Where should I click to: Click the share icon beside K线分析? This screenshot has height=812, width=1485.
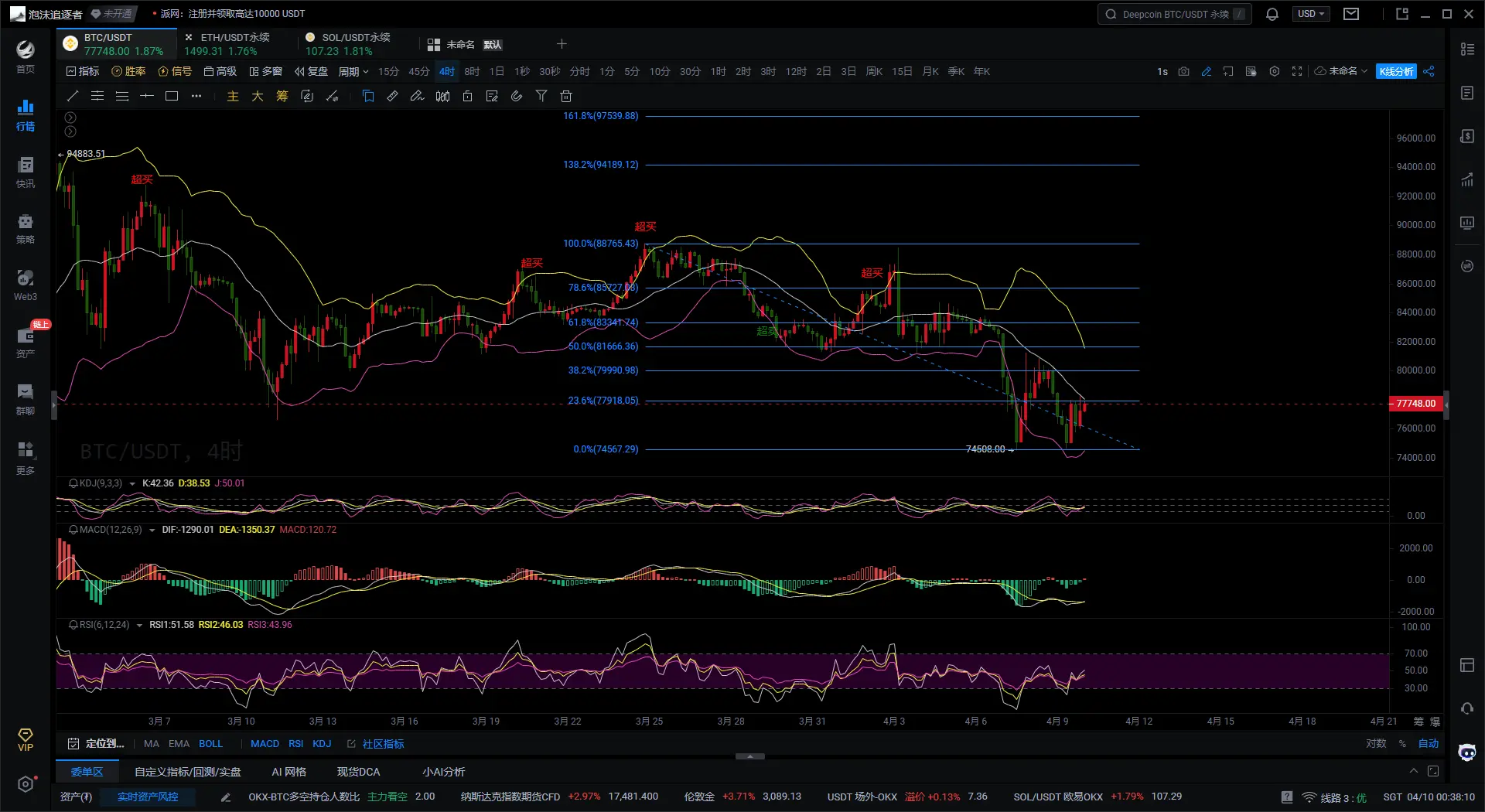1429,71
